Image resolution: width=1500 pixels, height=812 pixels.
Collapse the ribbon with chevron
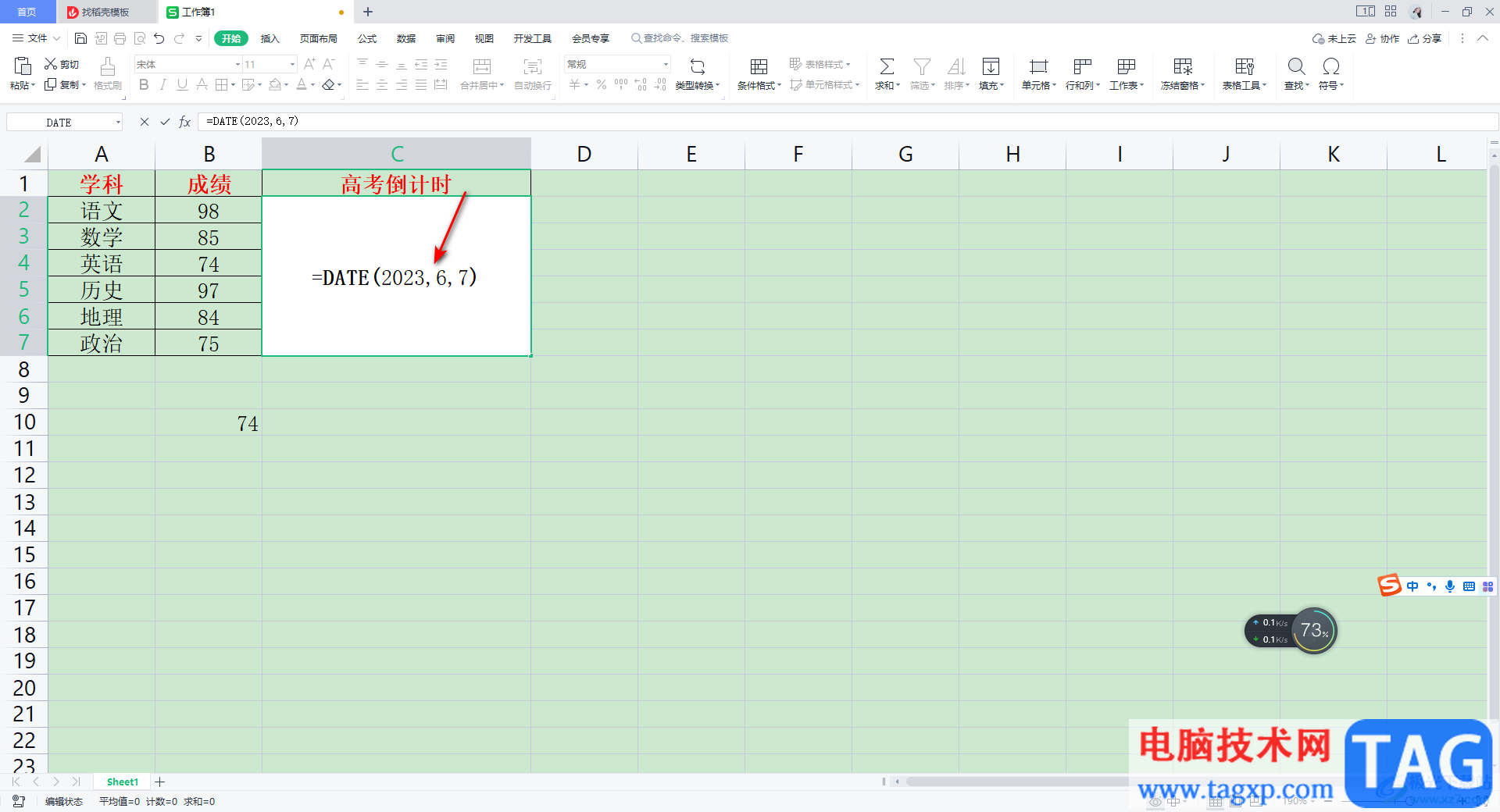coord(1483,38)
